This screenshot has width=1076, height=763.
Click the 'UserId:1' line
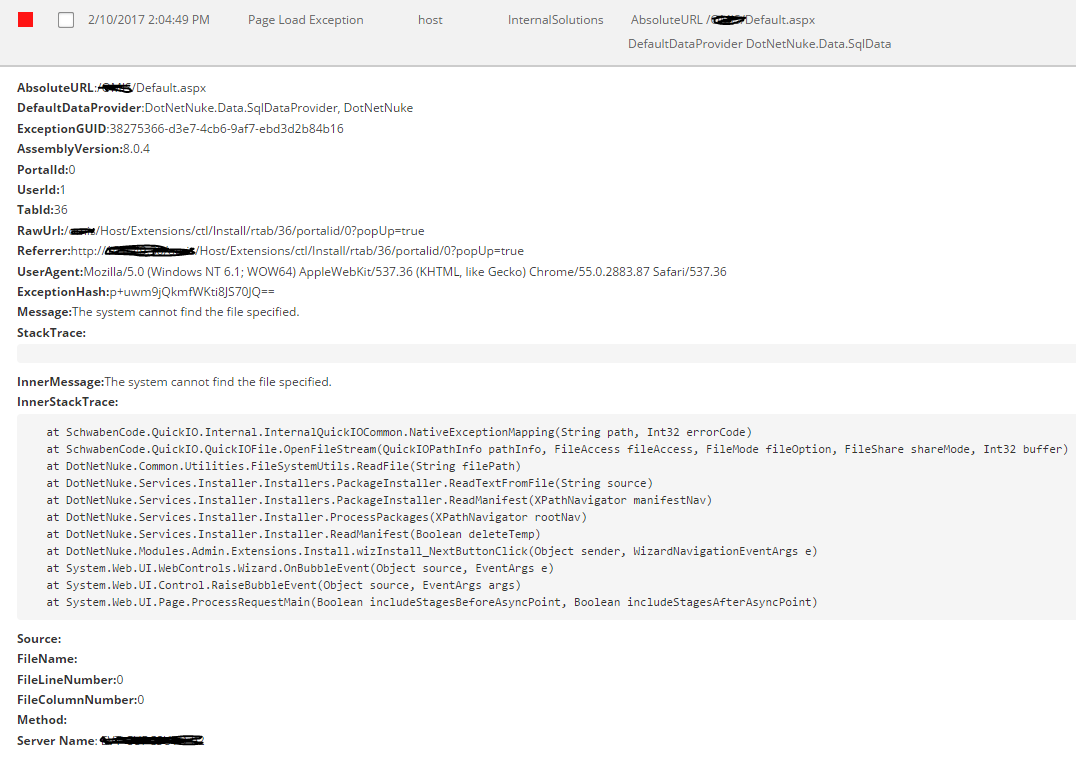[41, 189]
